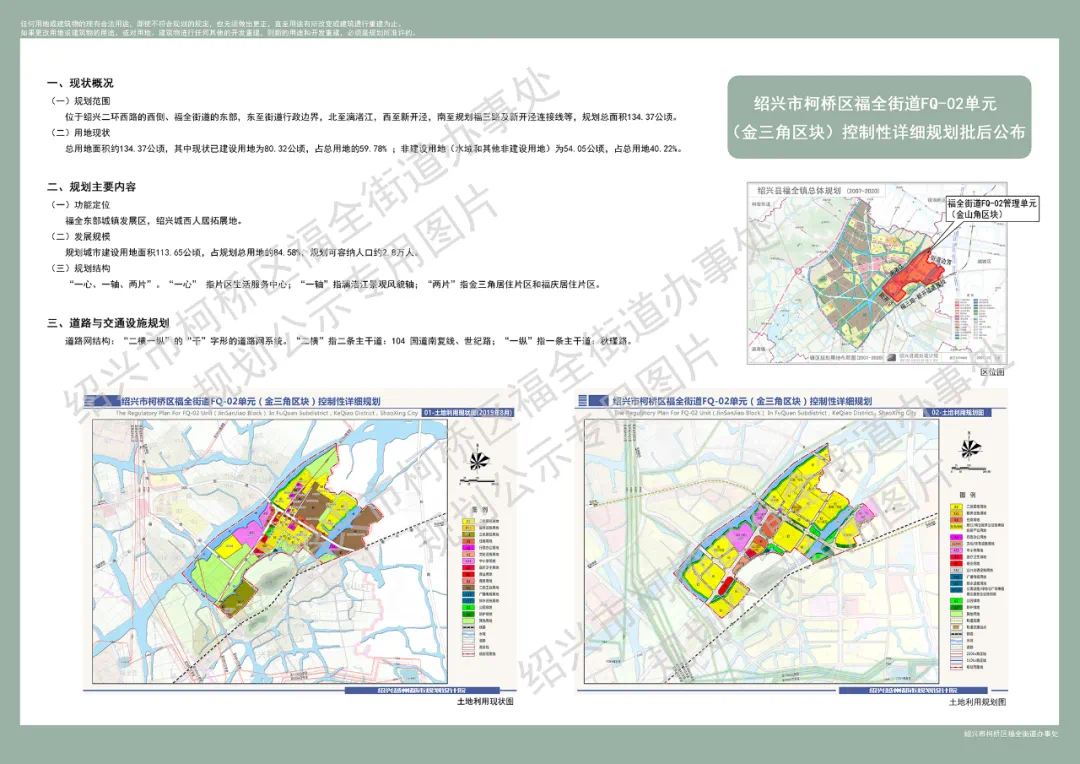Image resolution: width=1080 pixels, height=764 pixels.
Task: Select the subheading （二）发展规模
Action: click(x=81, y=236)
